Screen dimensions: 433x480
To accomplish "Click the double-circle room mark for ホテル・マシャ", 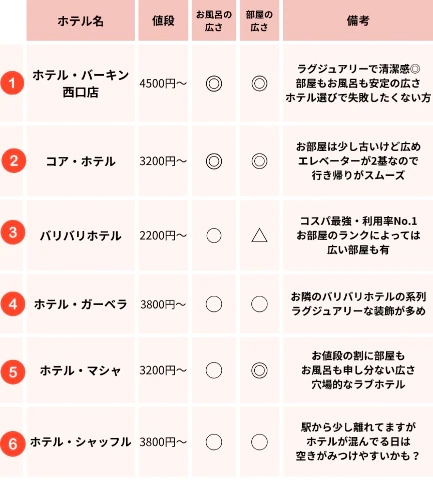I will (x=259, y=370).
